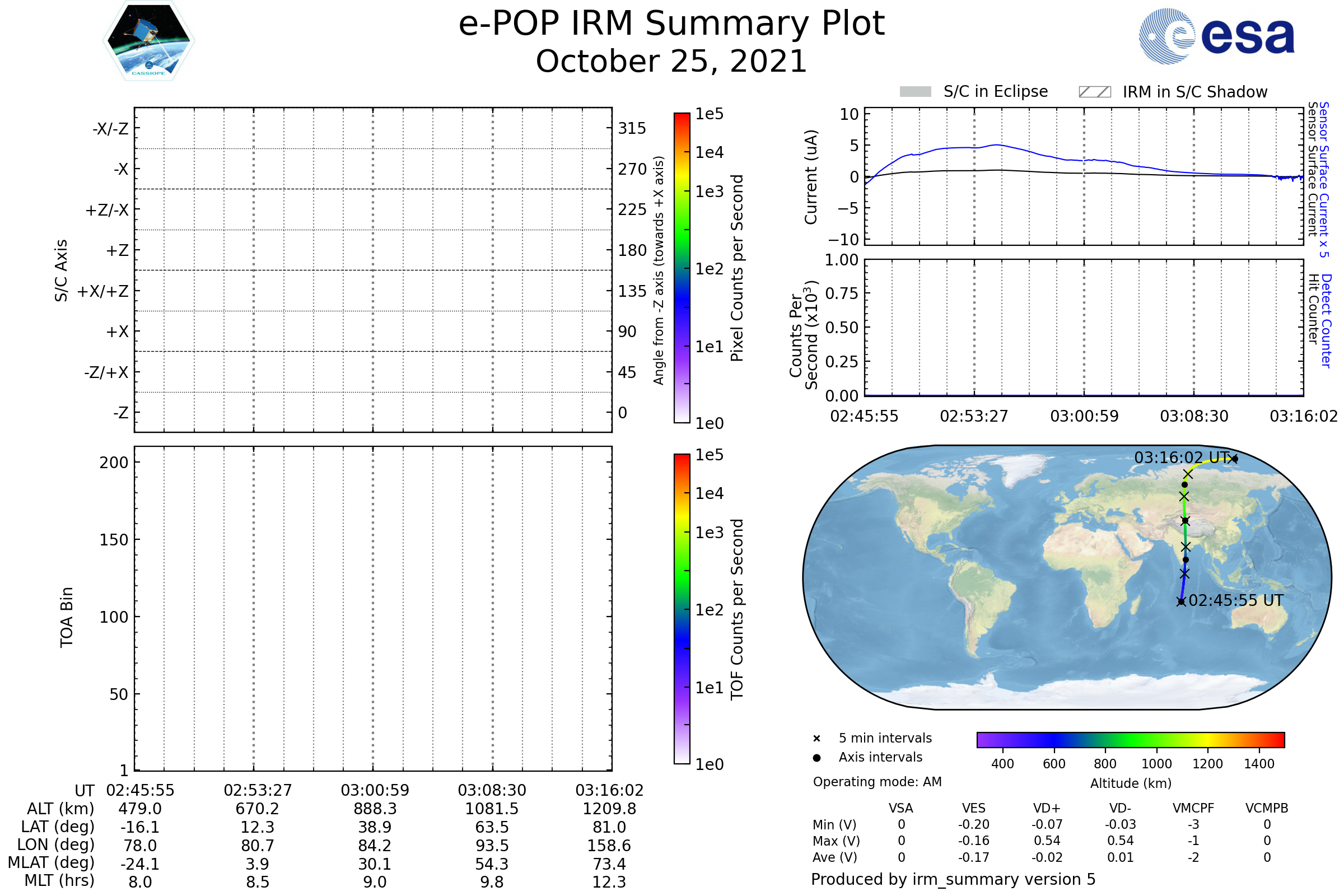This screenshot has height=896, width=1344.
Task: Click the ESA logo
Action: tap(1217, 36)
